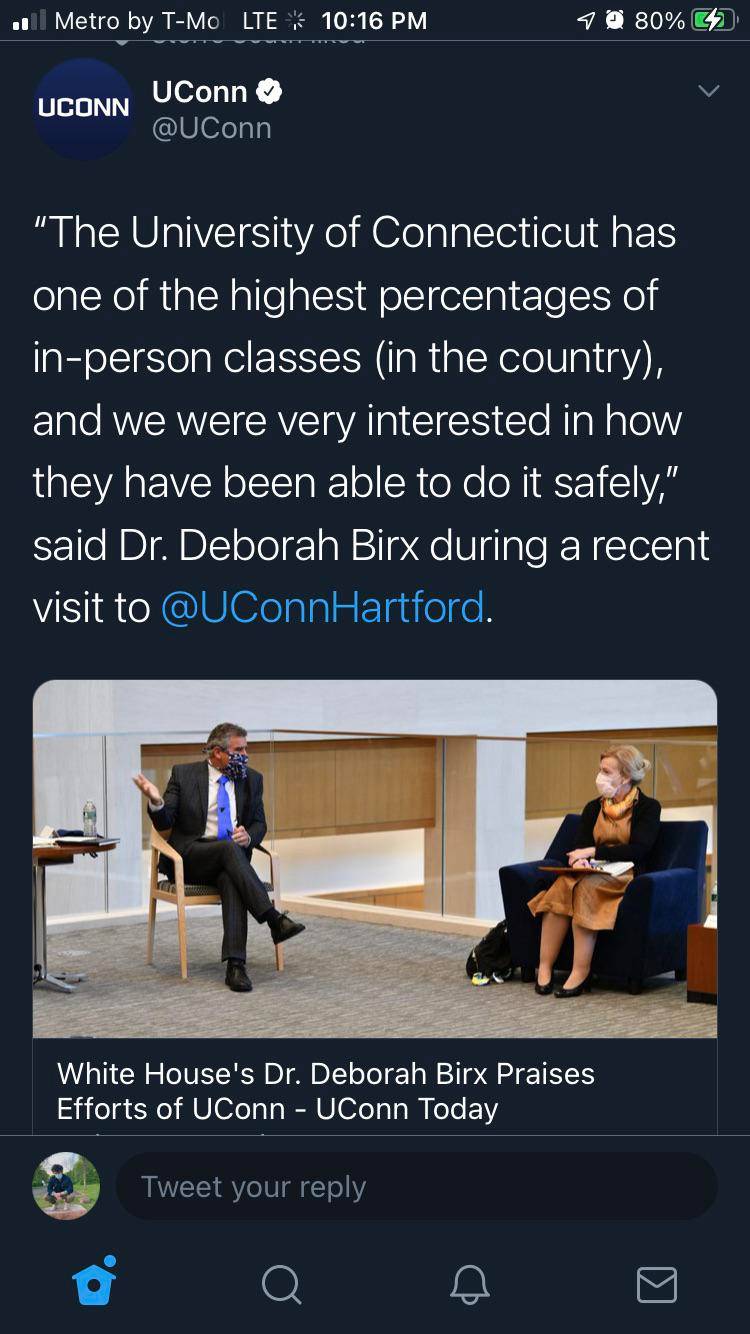The image size is (750, 1334).
Task: Tap the 10:16 PM clock
Action: (374, 20)
